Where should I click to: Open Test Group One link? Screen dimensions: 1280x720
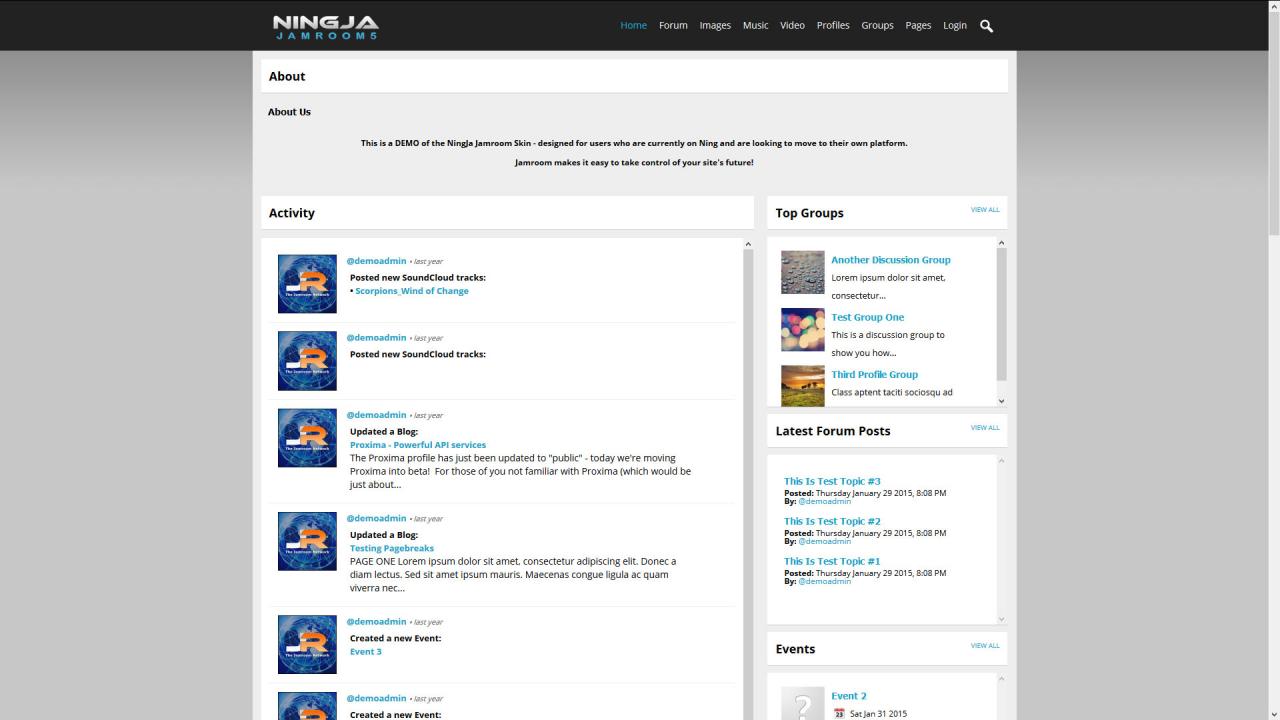(x=867, y=317)
